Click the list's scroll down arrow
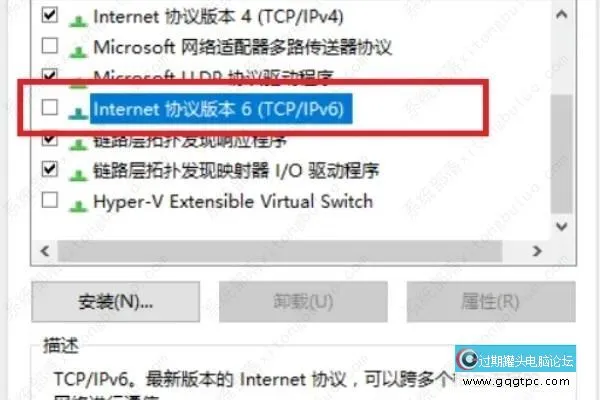Image resolution: width=600 pixels, height=400 pixels. coord(561,226)
